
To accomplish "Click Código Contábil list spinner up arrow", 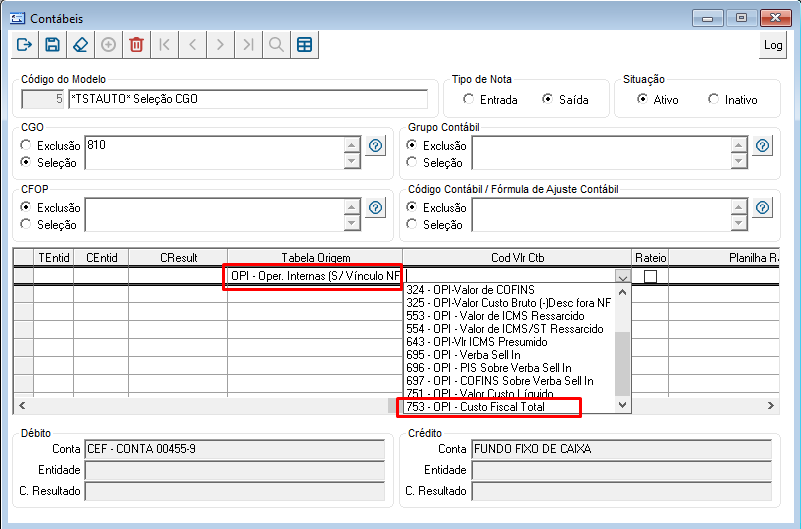I will [x=738, y=207].
